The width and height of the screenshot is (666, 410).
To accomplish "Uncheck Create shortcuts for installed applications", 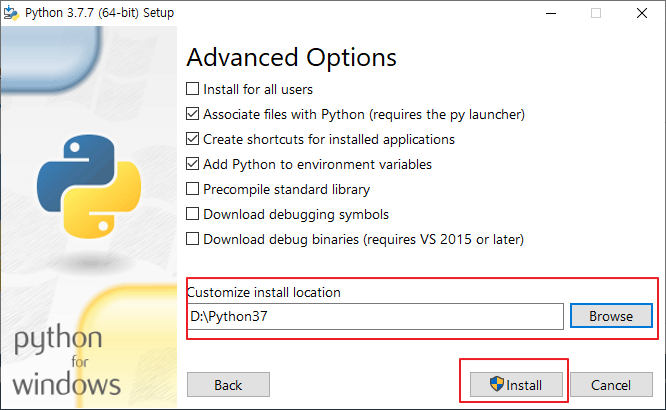I will [192, 139].
